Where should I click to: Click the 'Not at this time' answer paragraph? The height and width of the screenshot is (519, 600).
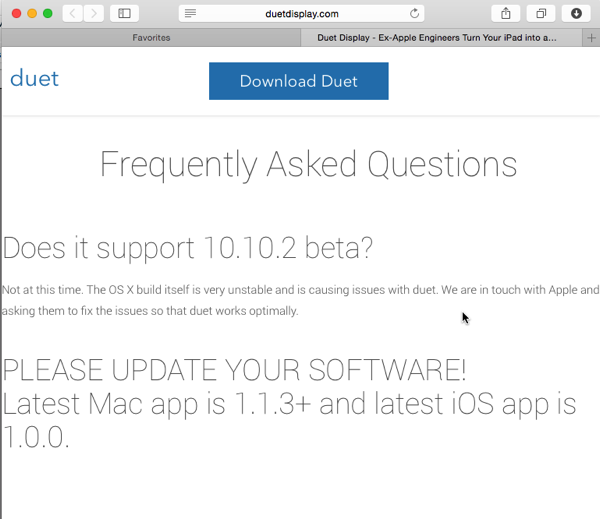[x=300, y=300]
